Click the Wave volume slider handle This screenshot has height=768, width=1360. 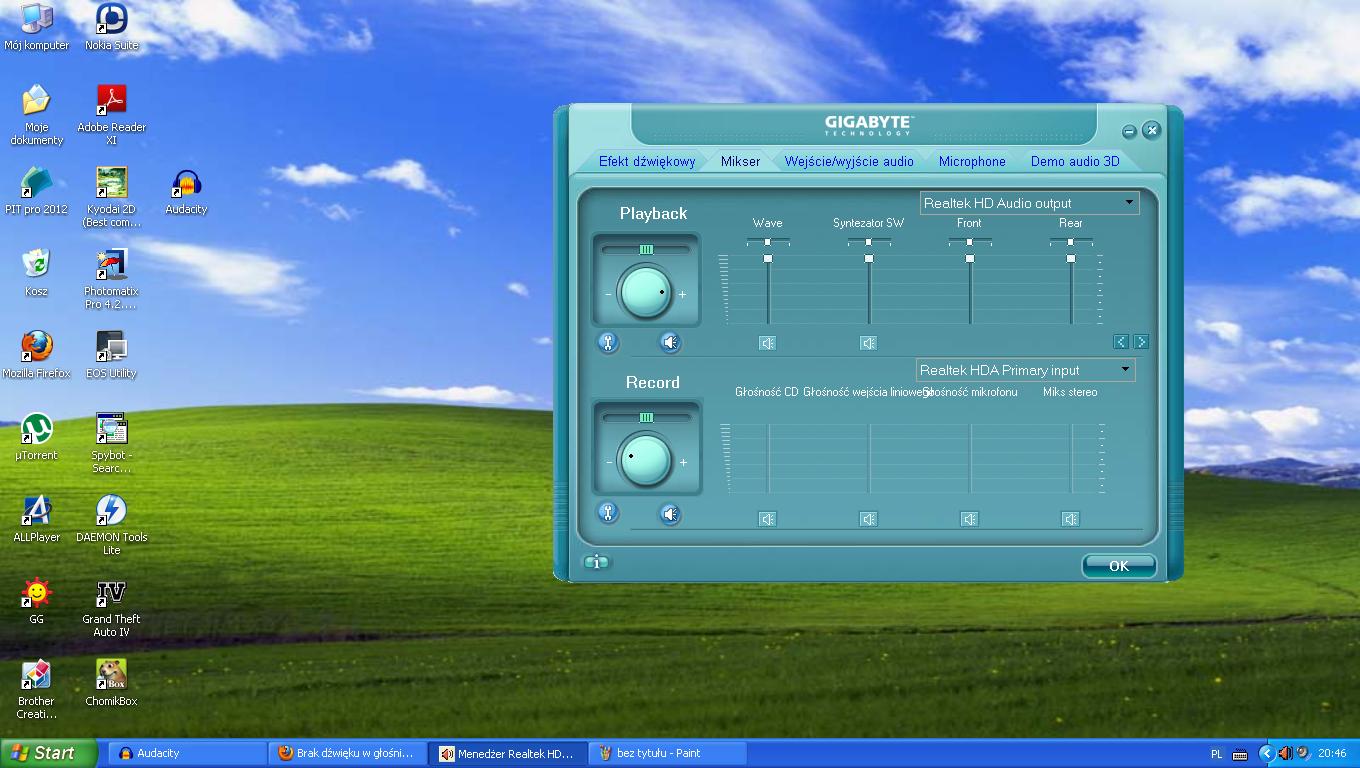[768, 259]
